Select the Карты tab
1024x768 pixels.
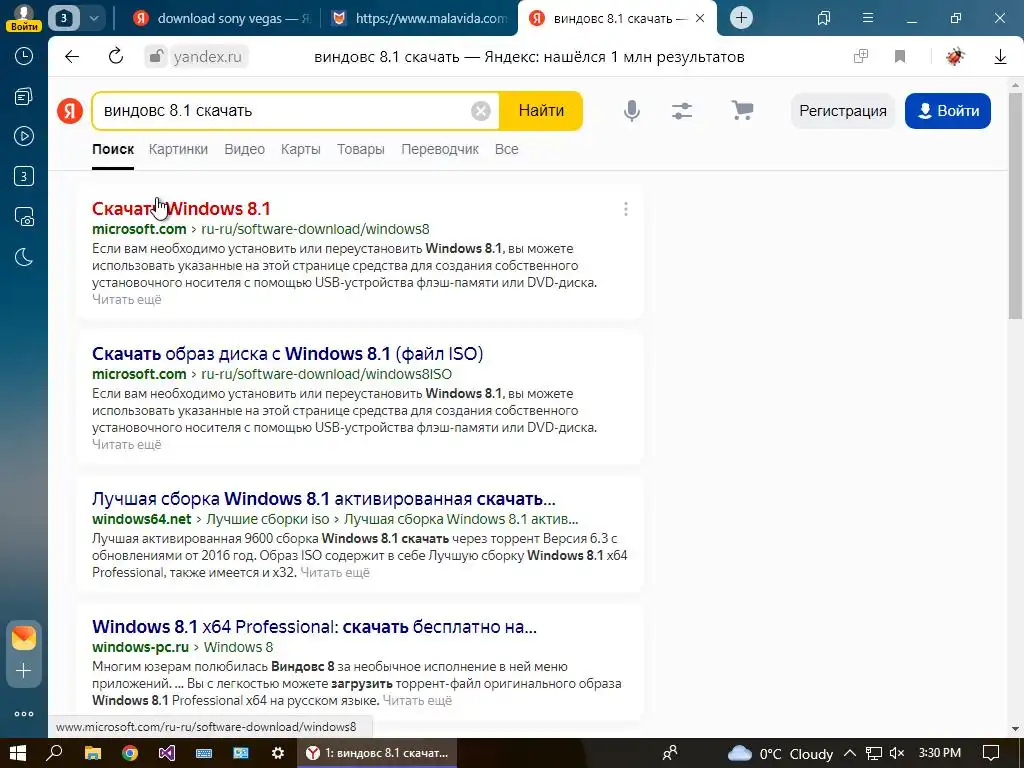point(300,150)
